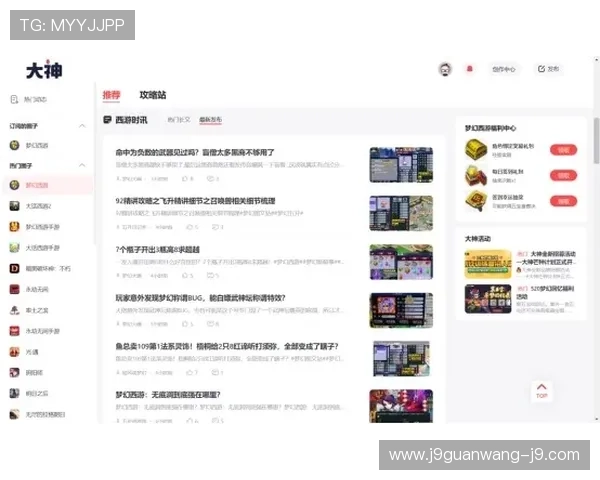
Task: Open post 梦幻西游:无底洞到底强在哪里
Action: pyautogui.click(x=168, y=395)
